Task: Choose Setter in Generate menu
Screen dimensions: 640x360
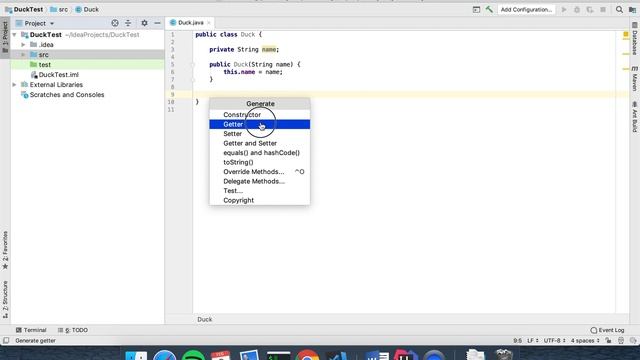Action: pyautogui.click(x=260, y=133)
